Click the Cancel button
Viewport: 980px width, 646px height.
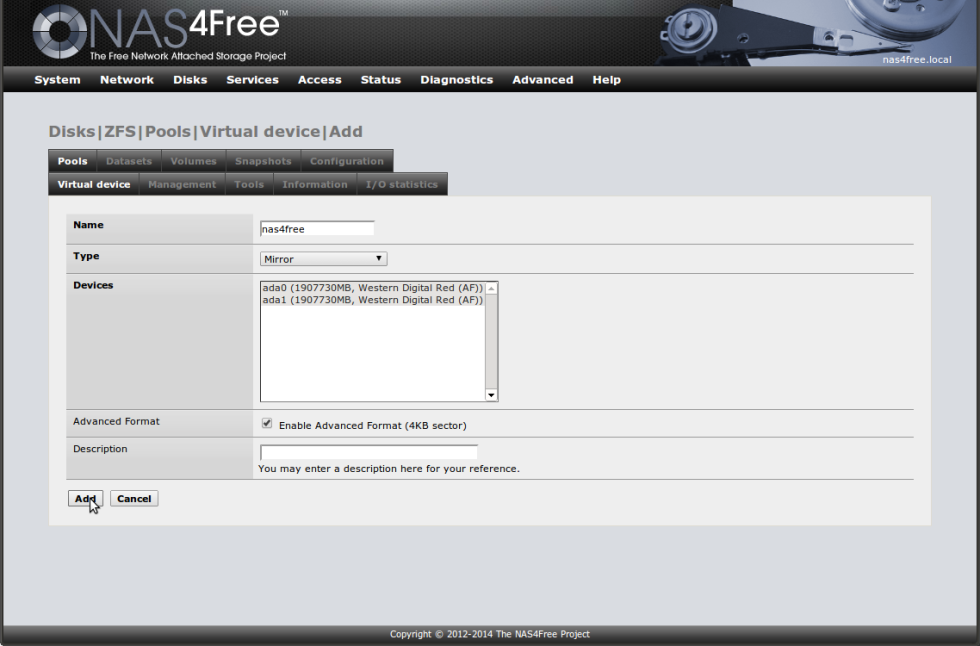pyautogui.click(x=134, y=498)
